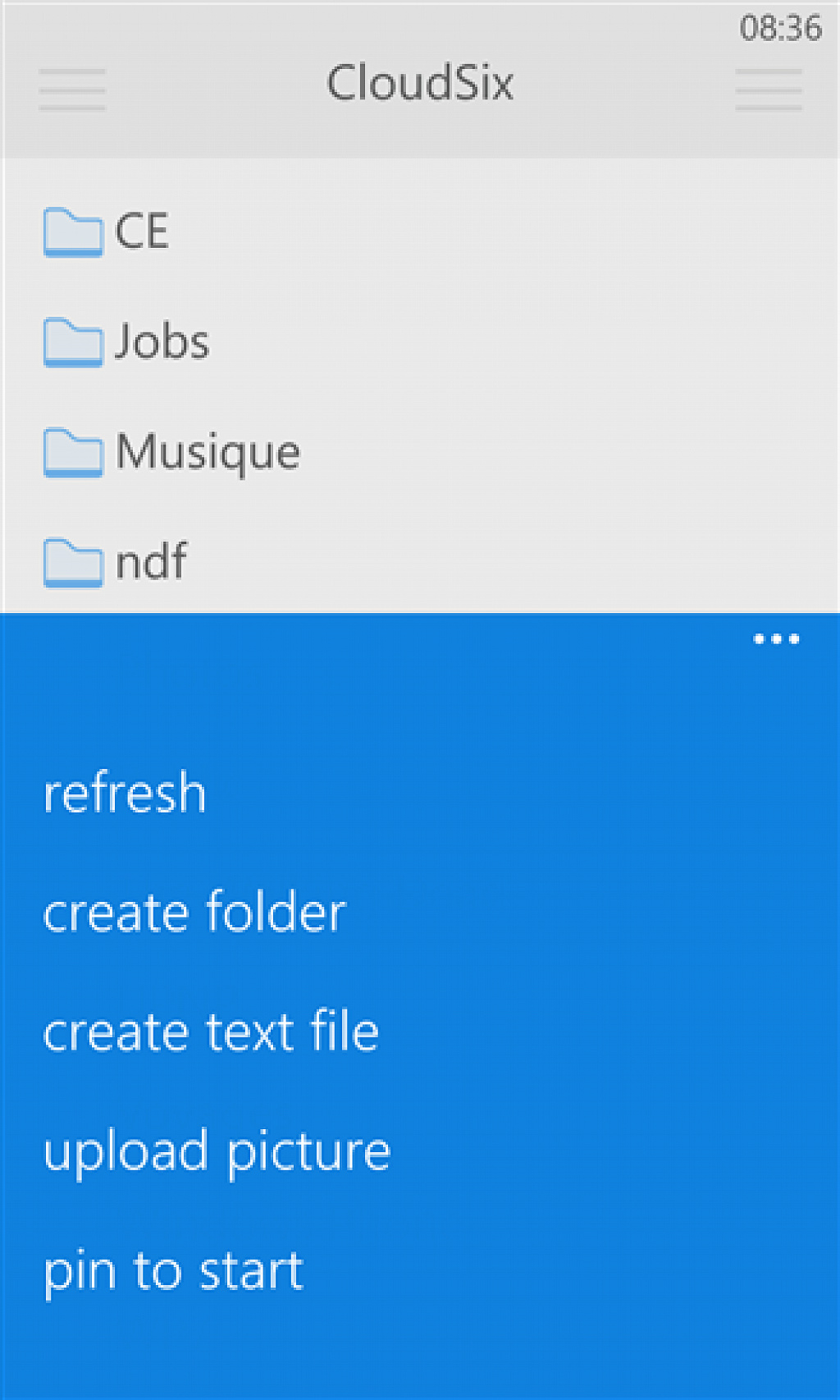Choose create text file option
840x1400 pixels.
pos(211,1032)
